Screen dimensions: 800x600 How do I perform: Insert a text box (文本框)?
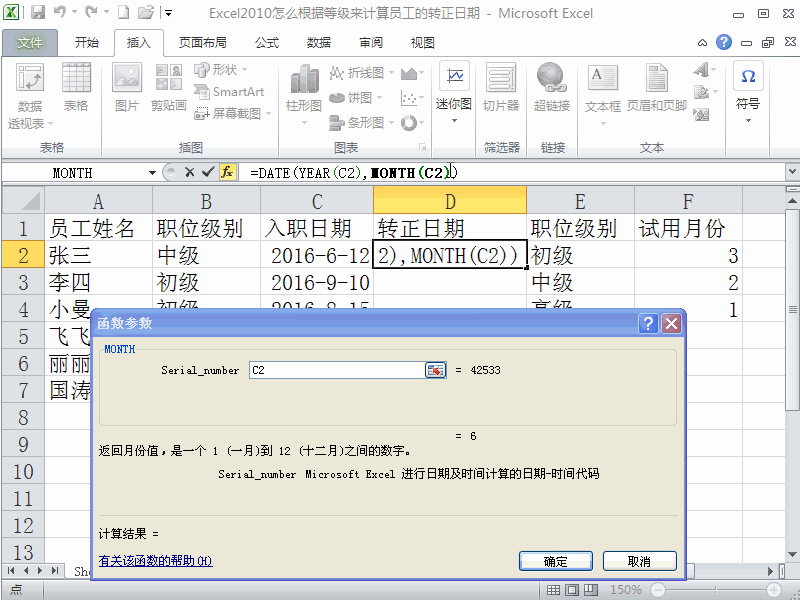(x=603, y=94)
